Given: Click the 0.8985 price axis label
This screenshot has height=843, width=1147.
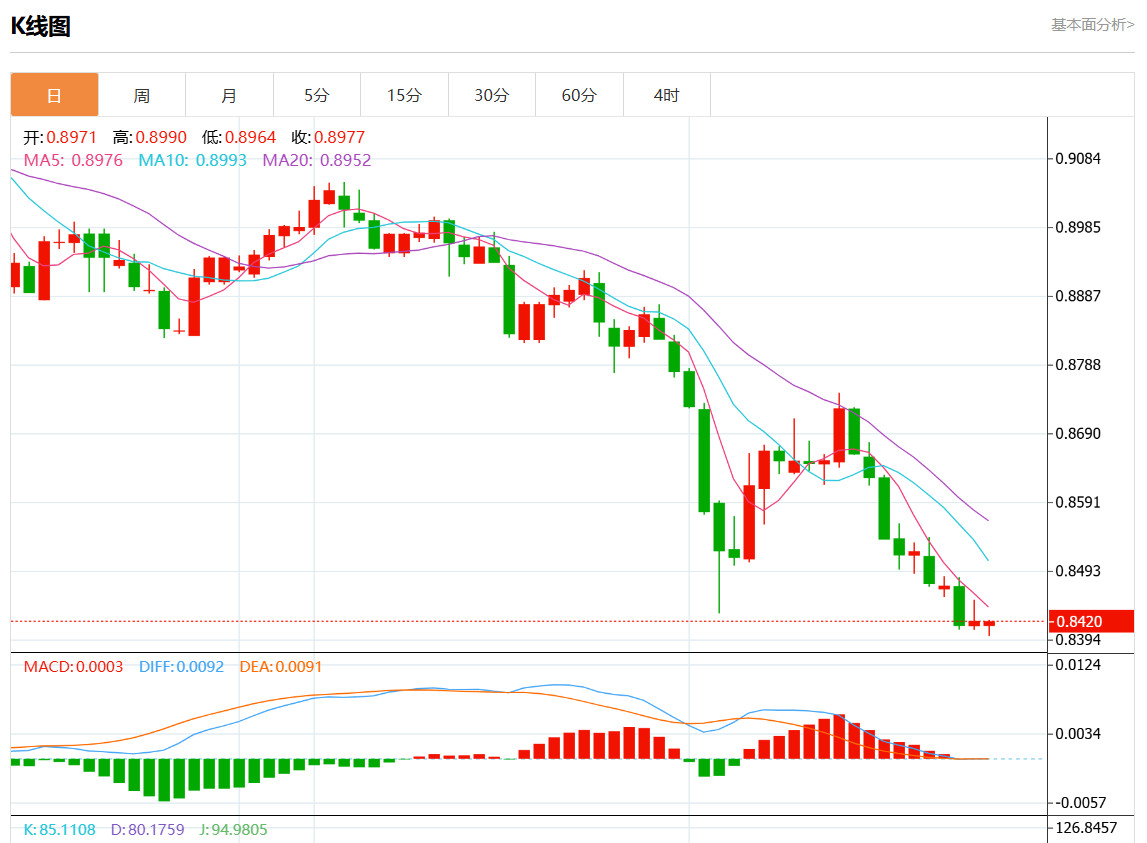Looking at the screenshot, I should tap(1078, 228).
